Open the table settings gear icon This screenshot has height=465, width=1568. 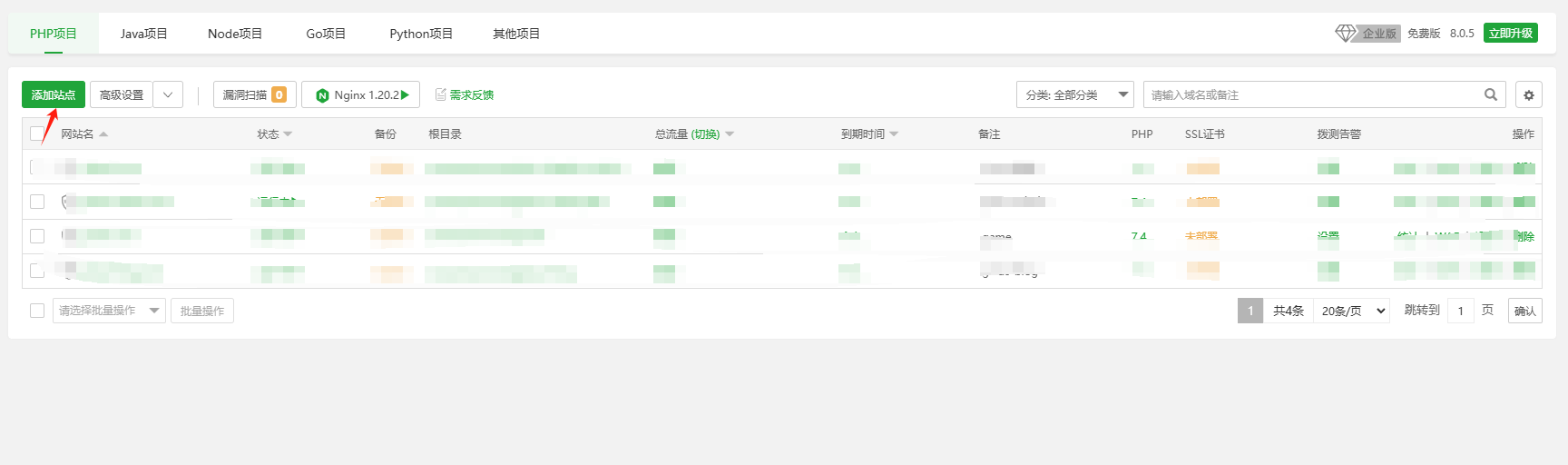click(1529, 94)
